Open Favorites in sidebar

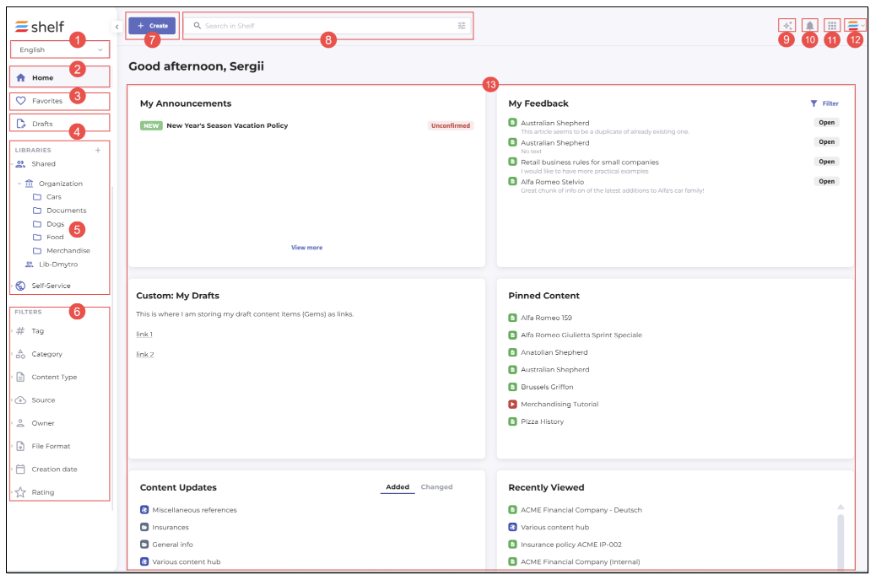[60, 101]
